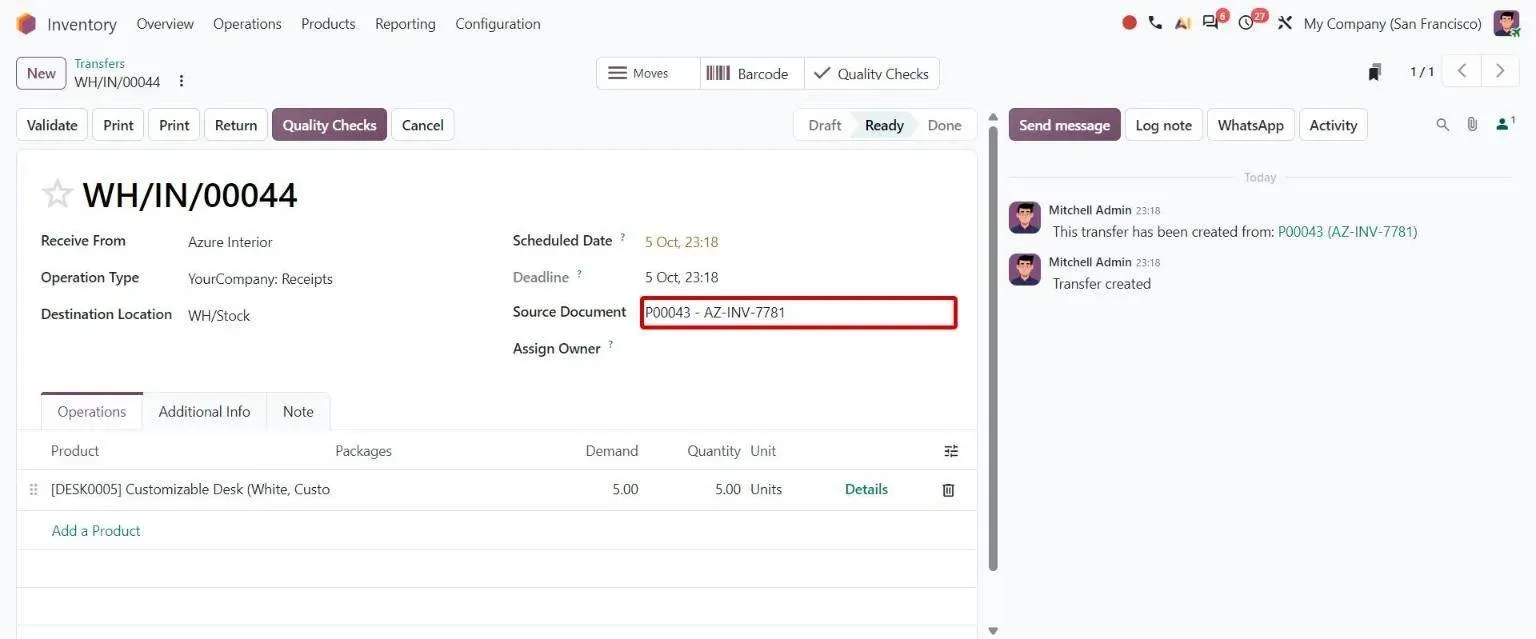The width and height of the screenshot is (1536, 639).
Task: Go to the next record arrow
Action: pyautogui.click(x=1500, y=71)
